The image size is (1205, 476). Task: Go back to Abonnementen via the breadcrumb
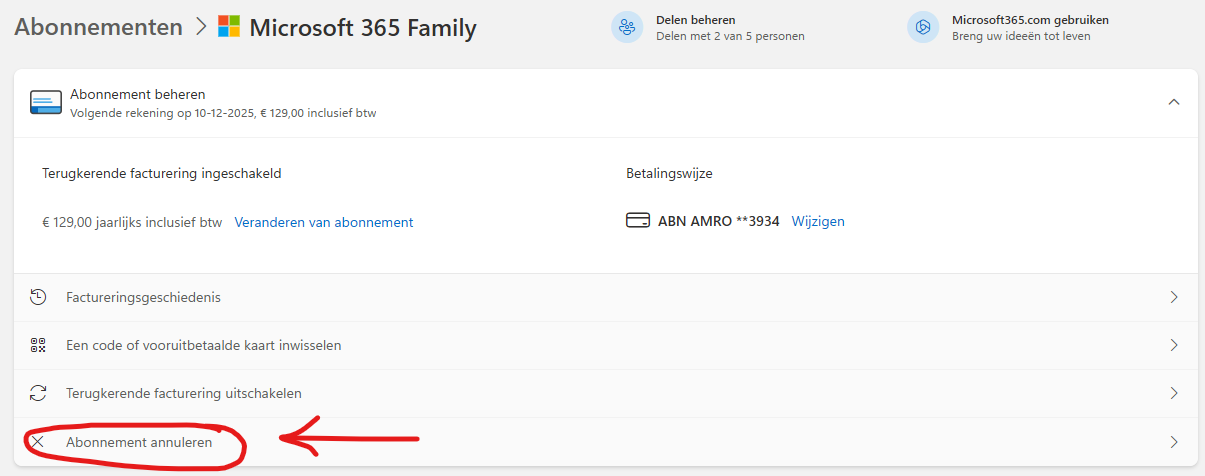(x=98, y=27)
